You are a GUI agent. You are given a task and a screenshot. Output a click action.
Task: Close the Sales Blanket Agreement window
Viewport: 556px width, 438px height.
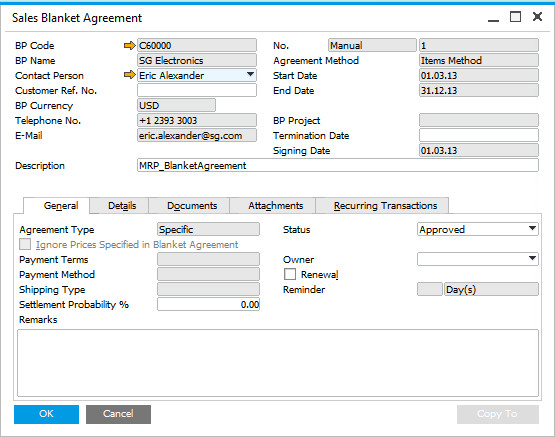pyautogui.click(x=537, y=17)
